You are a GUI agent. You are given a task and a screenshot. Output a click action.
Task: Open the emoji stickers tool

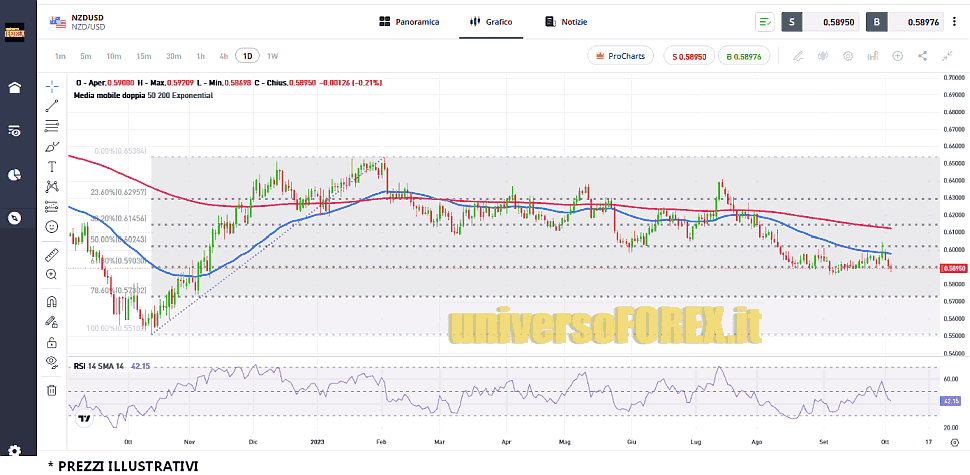coord(52,227)
